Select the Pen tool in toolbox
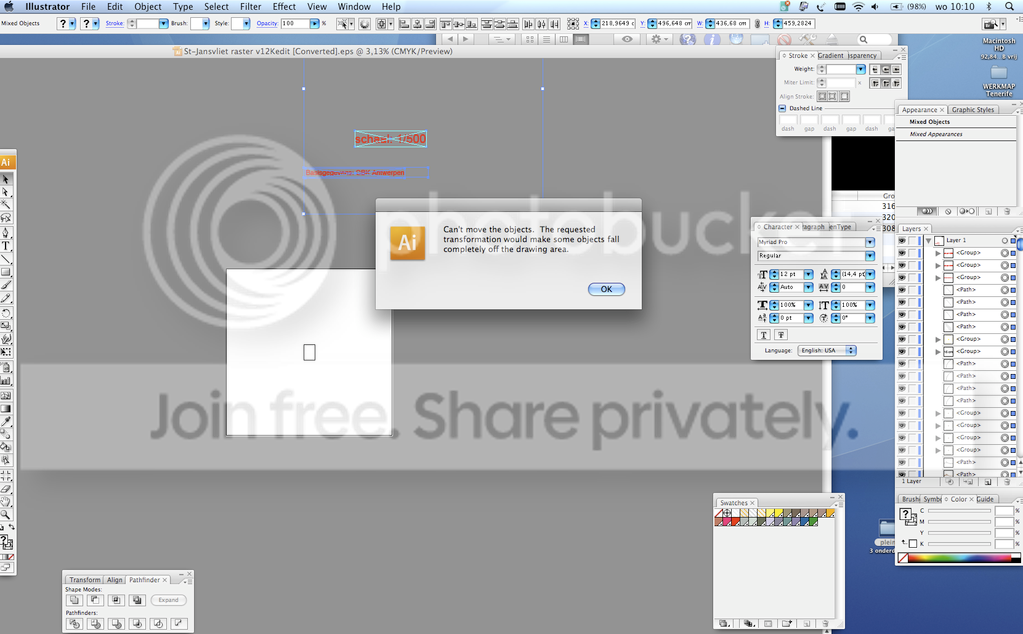 point(6,233)
